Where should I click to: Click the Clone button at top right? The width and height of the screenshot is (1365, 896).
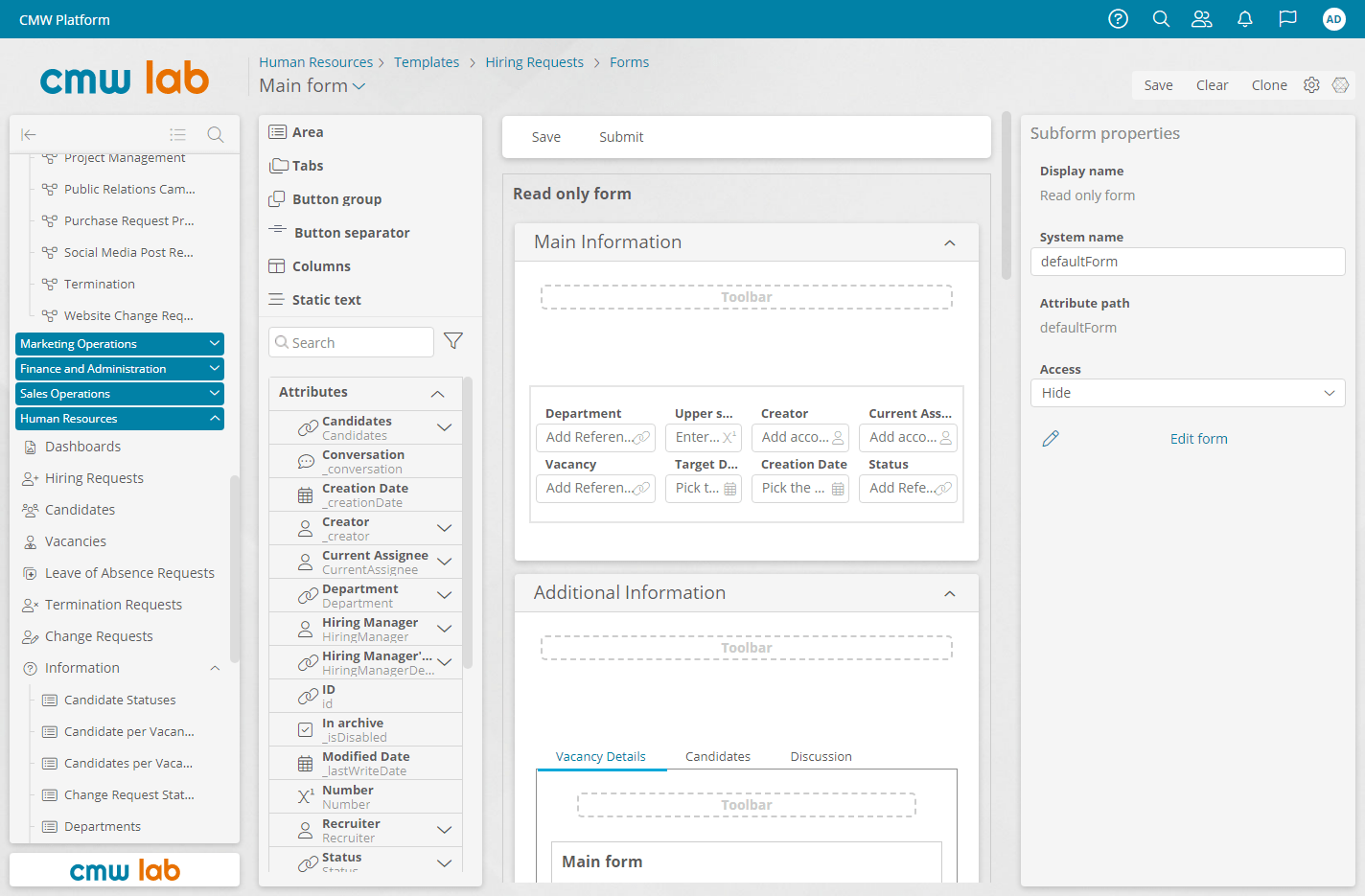(x=1268, y=85)
